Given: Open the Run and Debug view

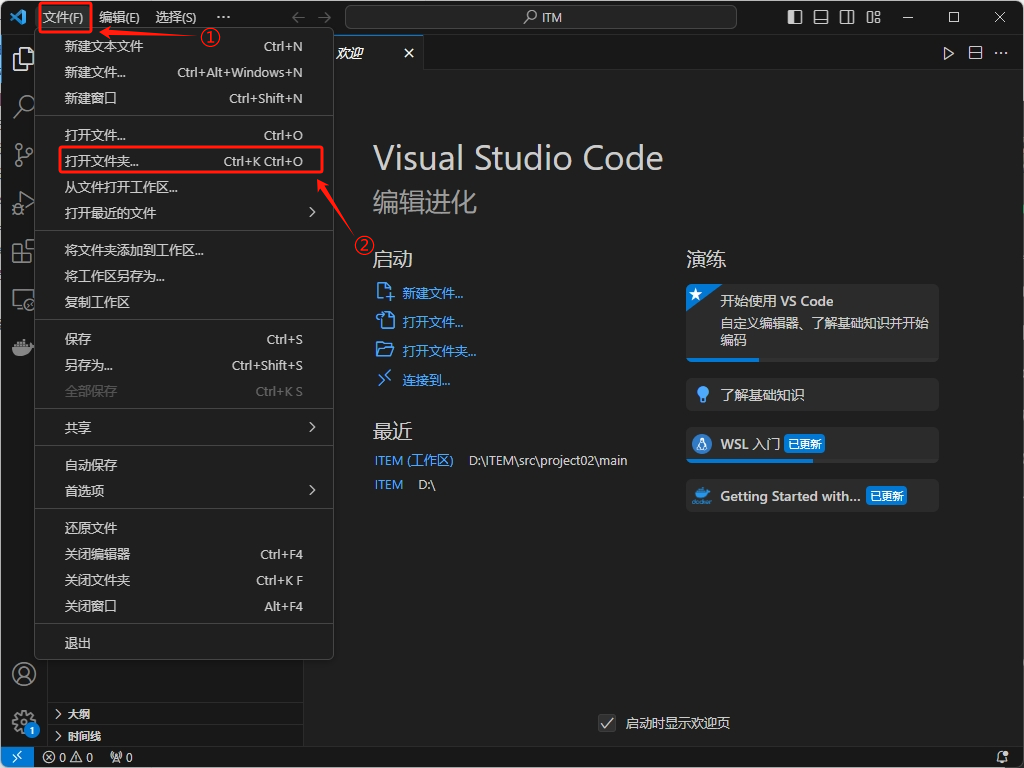Looking at the screenshot, I should pyautogui.click(x=23, y=203).
